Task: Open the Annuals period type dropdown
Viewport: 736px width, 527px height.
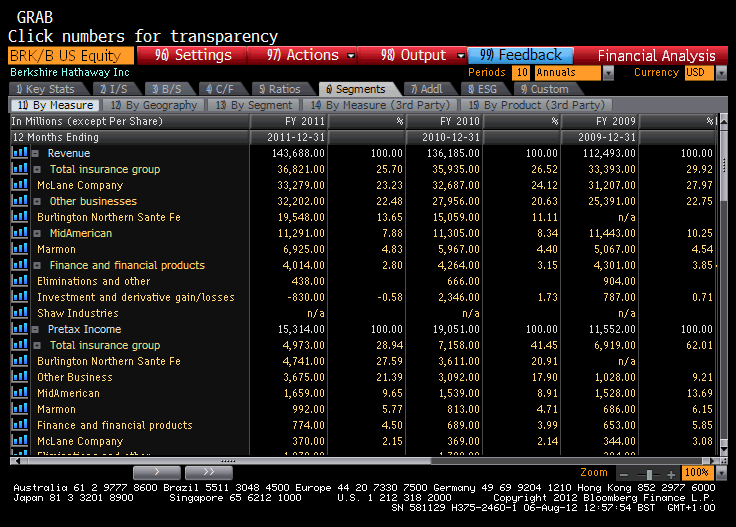Action: click(608, 73)
